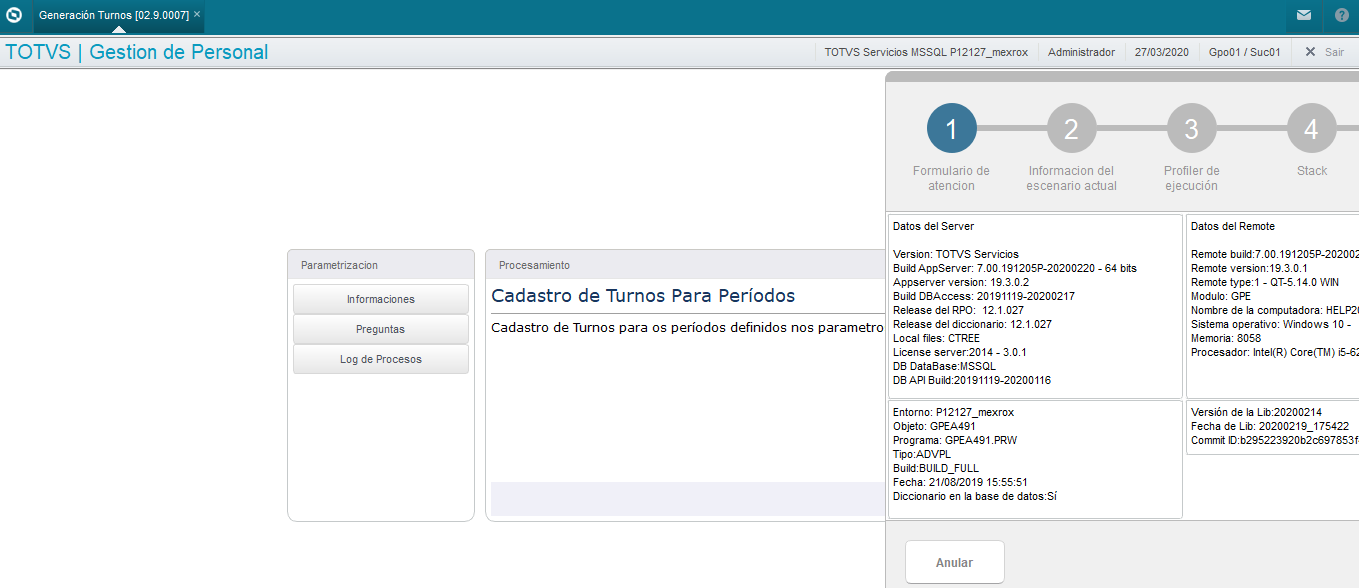The image size is (1359, 588).
Task: Click the Commit ID line
Action: [1274, 440]
